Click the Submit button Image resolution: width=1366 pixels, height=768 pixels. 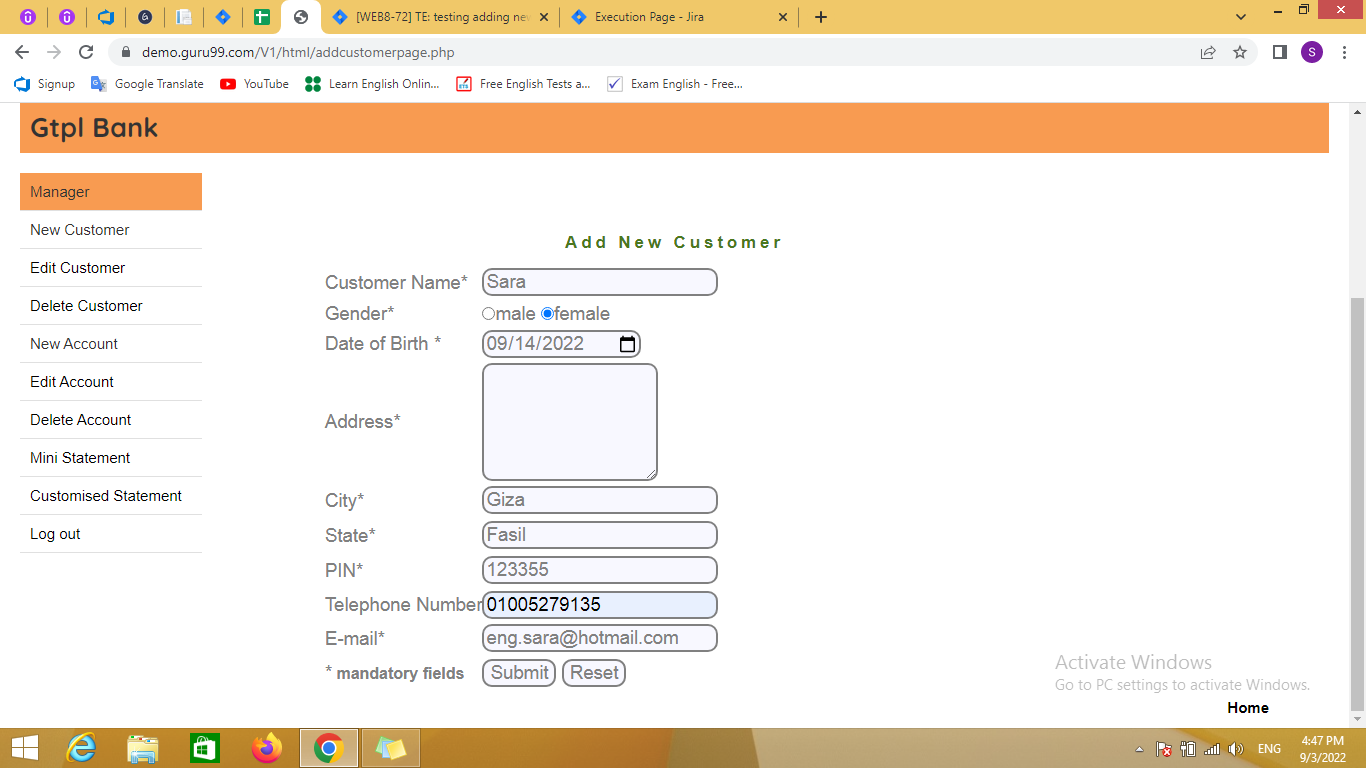519,673
